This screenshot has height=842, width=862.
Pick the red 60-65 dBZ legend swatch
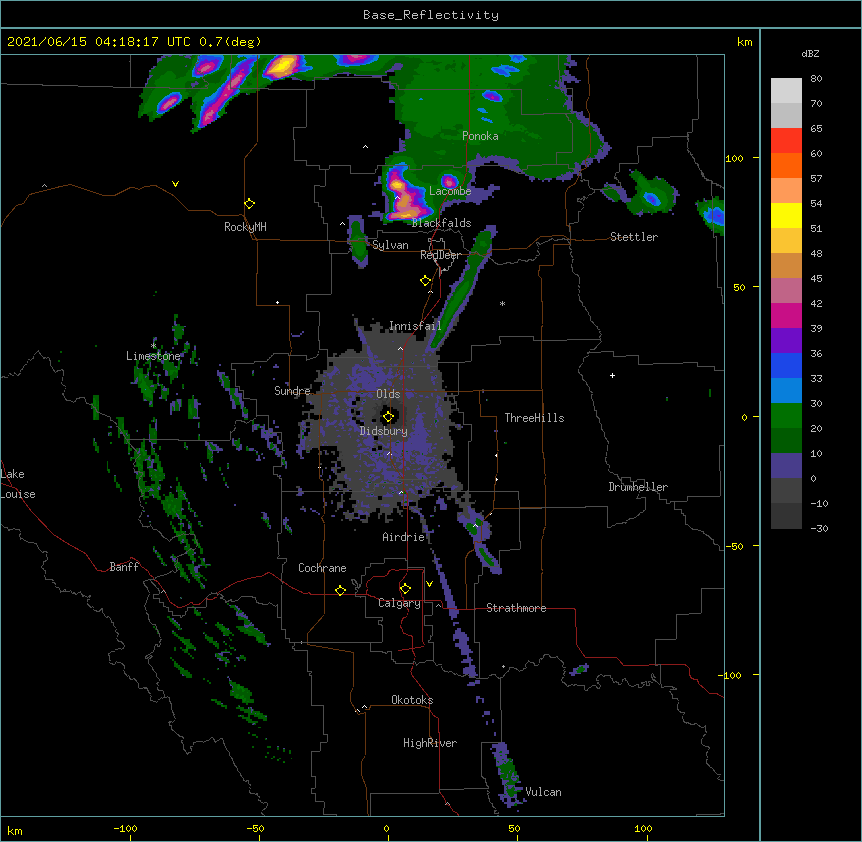[786, 140]
